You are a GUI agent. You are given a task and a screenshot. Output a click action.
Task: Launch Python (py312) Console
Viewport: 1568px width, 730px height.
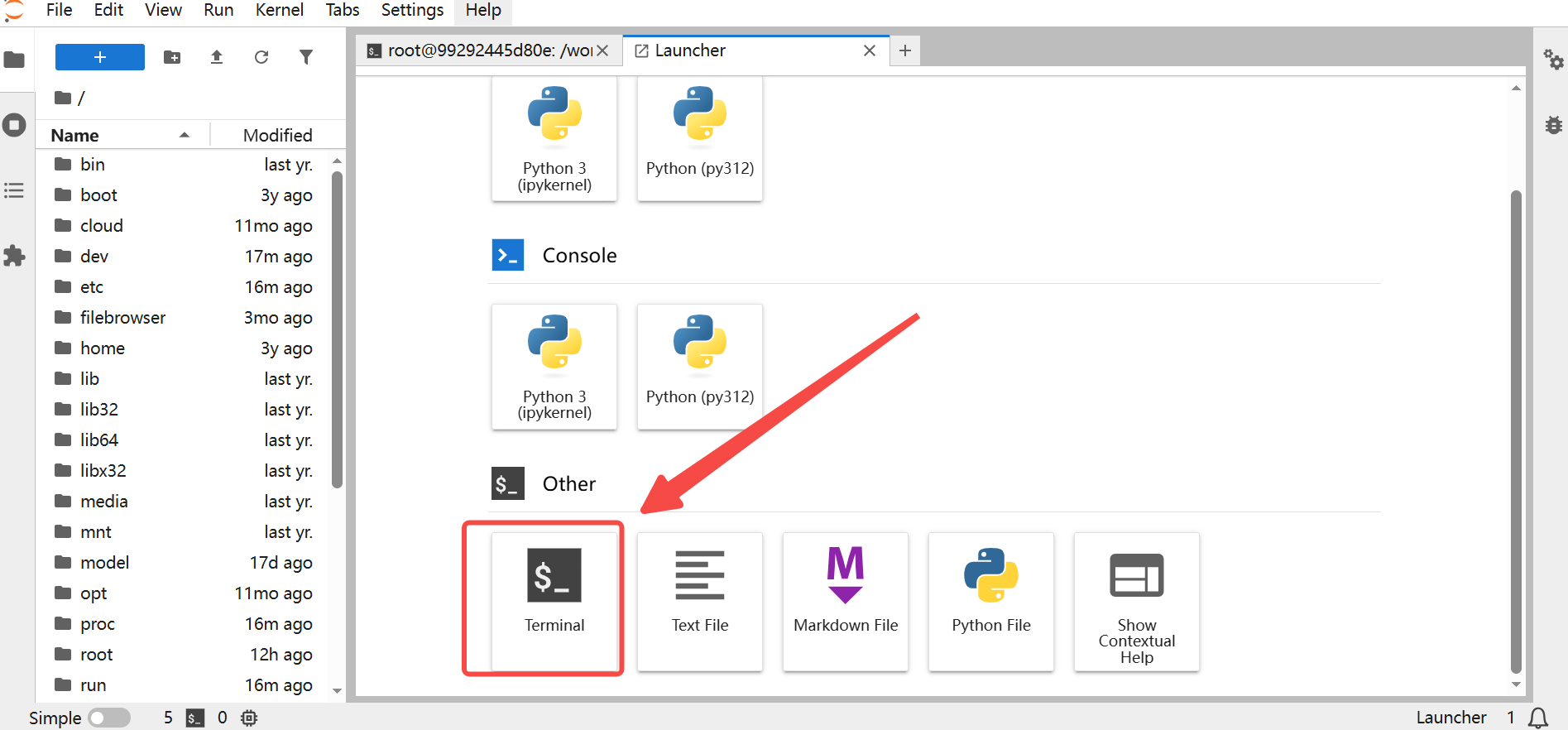pyautogui.click(x=699, y=366)
